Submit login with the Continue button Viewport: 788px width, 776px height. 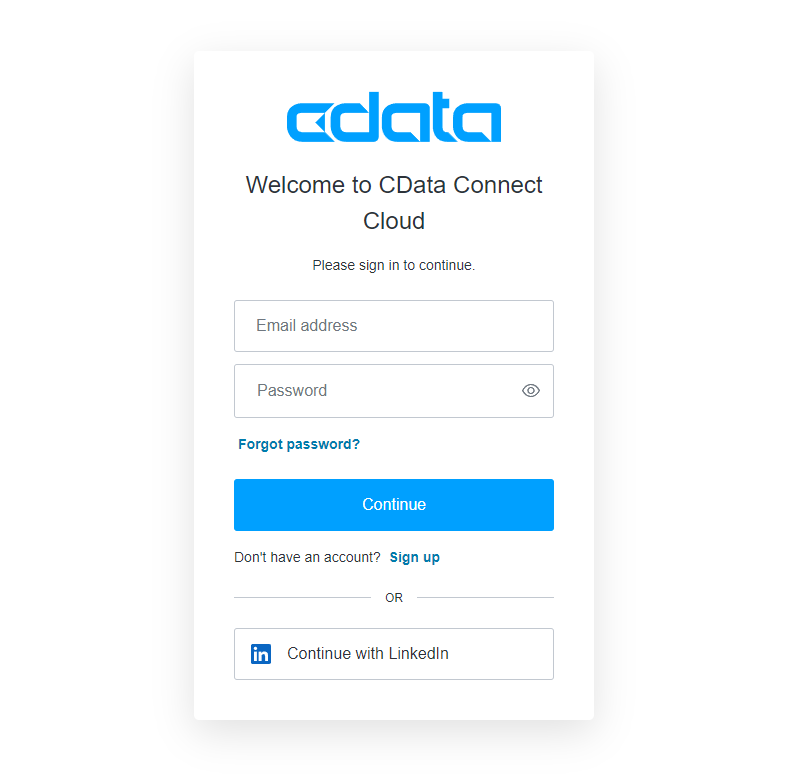[x=393, y=505]
